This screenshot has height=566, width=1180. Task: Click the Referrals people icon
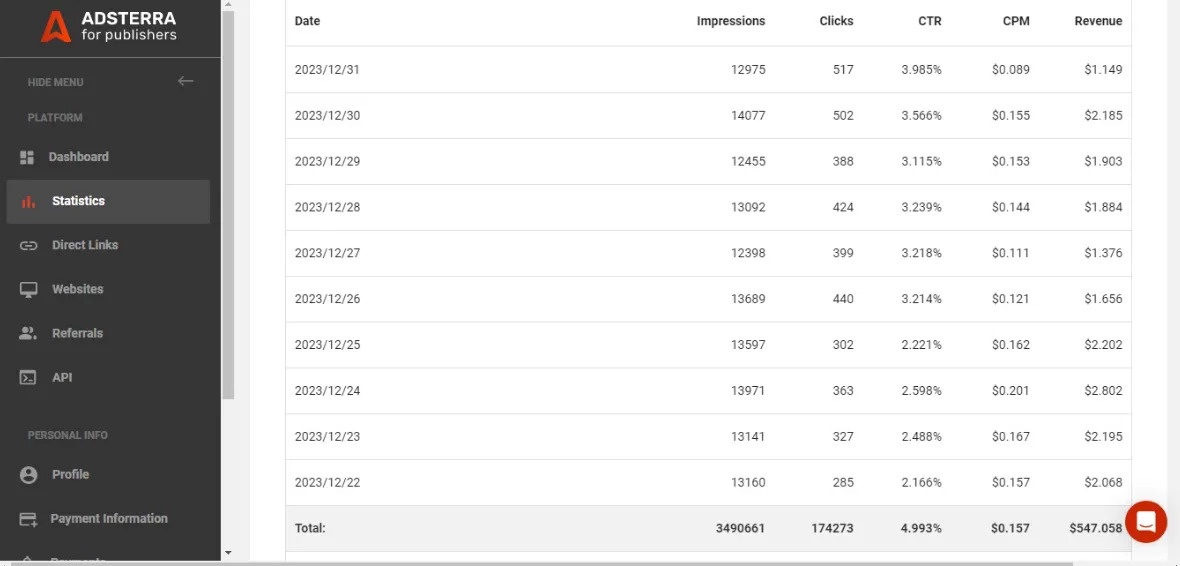tap(28, 333)
